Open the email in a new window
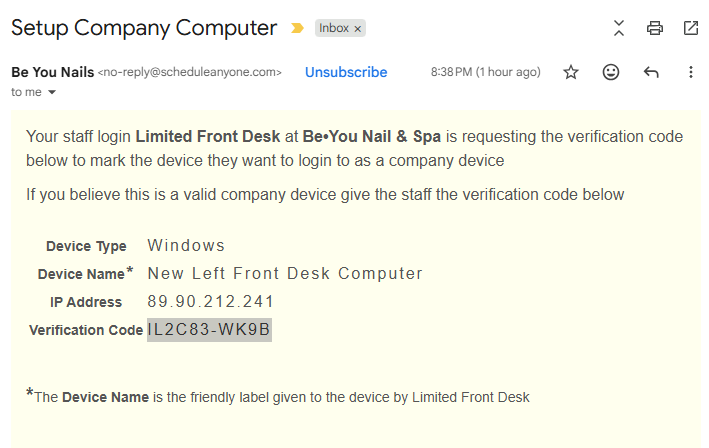This screenshot has width=709, height=448. pos(691,28)
